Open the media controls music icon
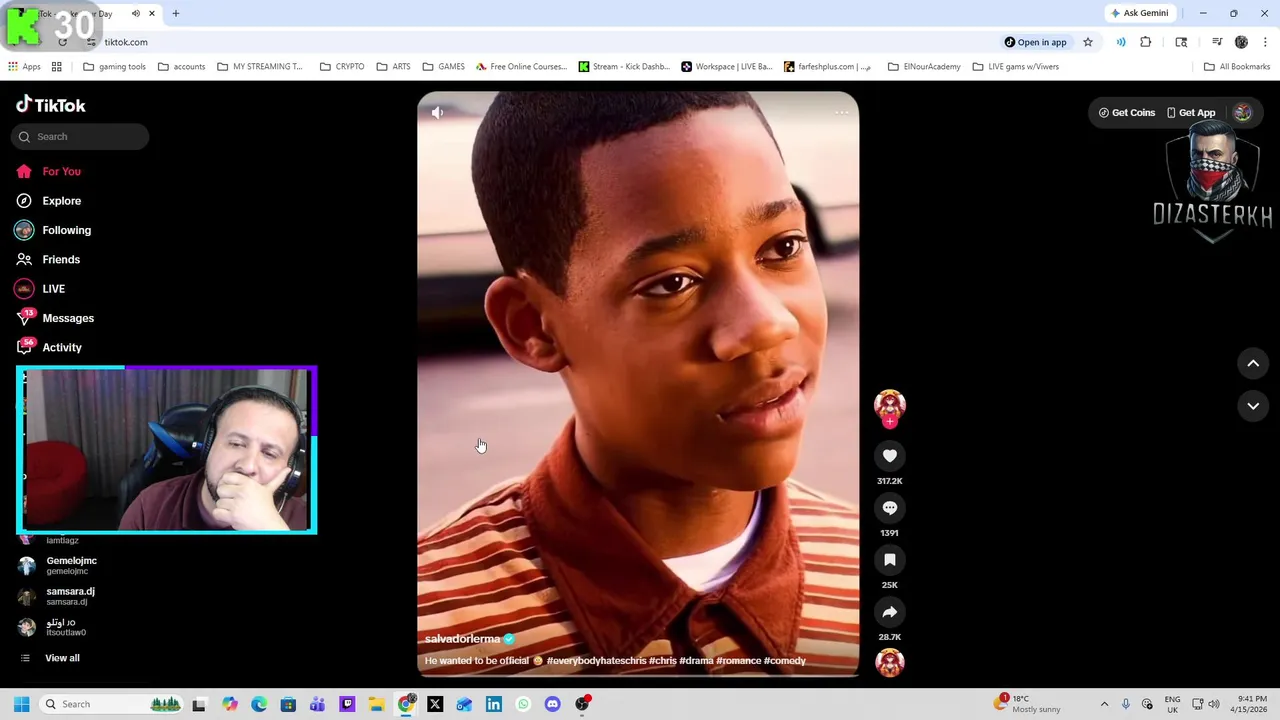 pos(1217,42)
